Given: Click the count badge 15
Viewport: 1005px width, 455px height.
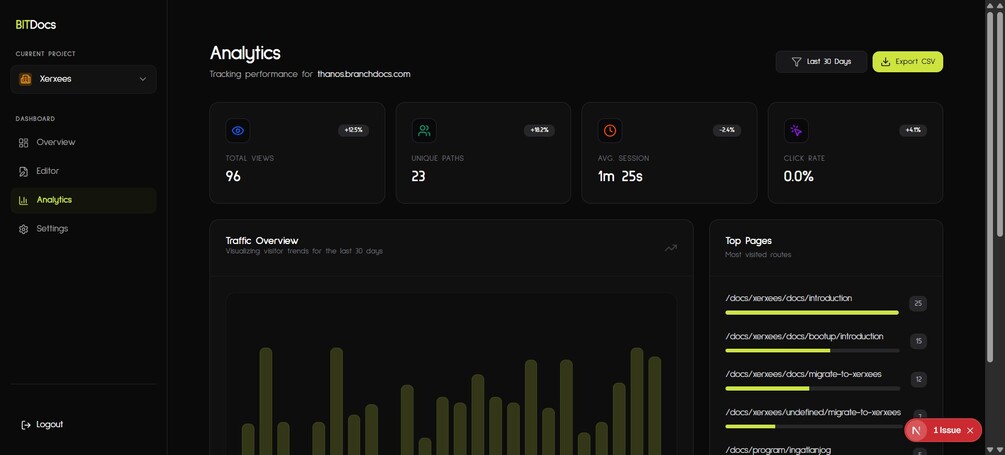Looking at the screenshot, I should pyautogui.click(x=918, y=341).
